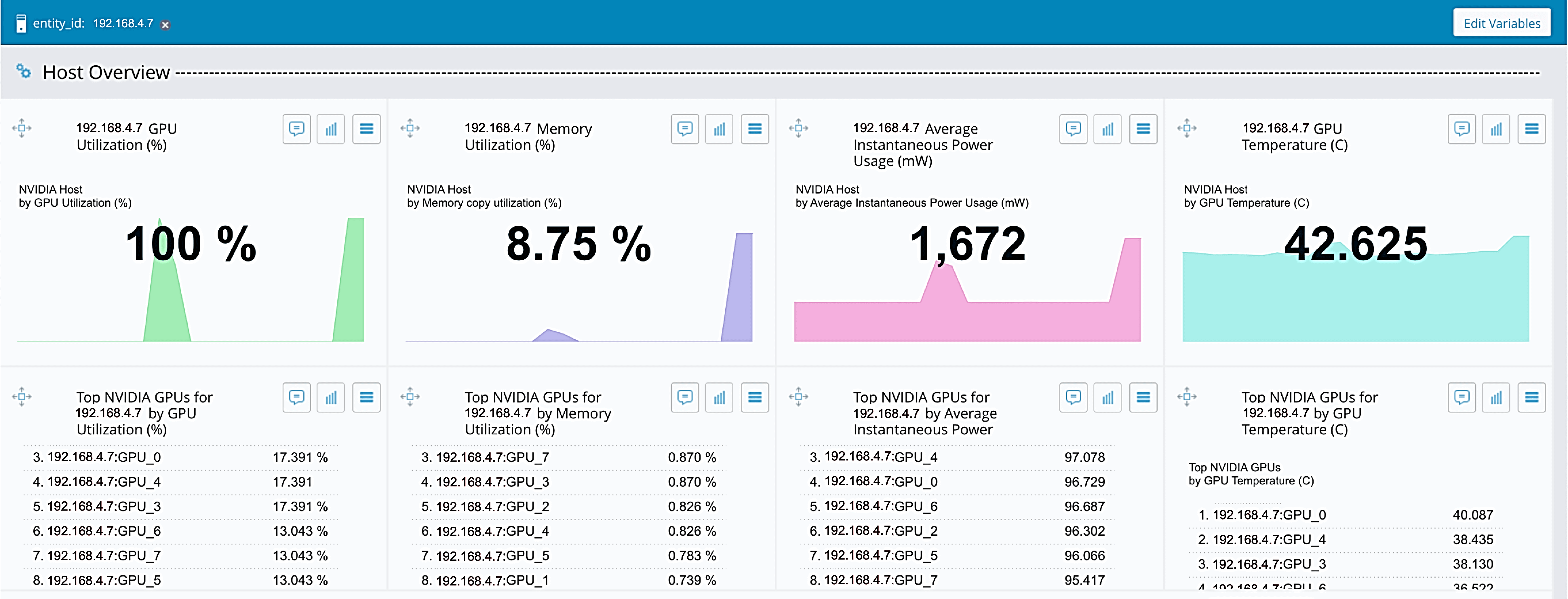This screenshot has height=599, width=1568.
Task: Remove the entity_id 192.168.4.7 filter
Action: 165,24
